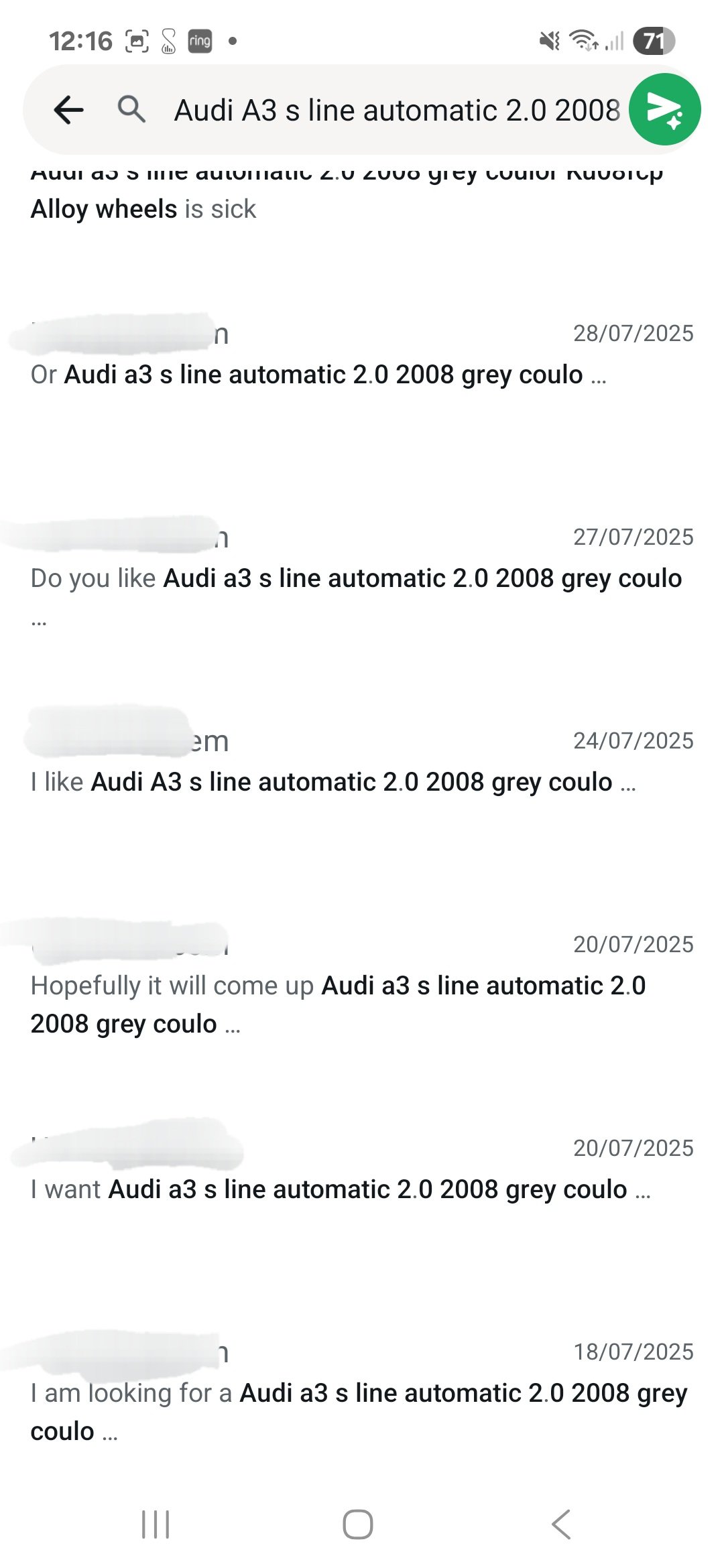
Task: Open the Ring notification icon in status bar
Action: (200, 42)
